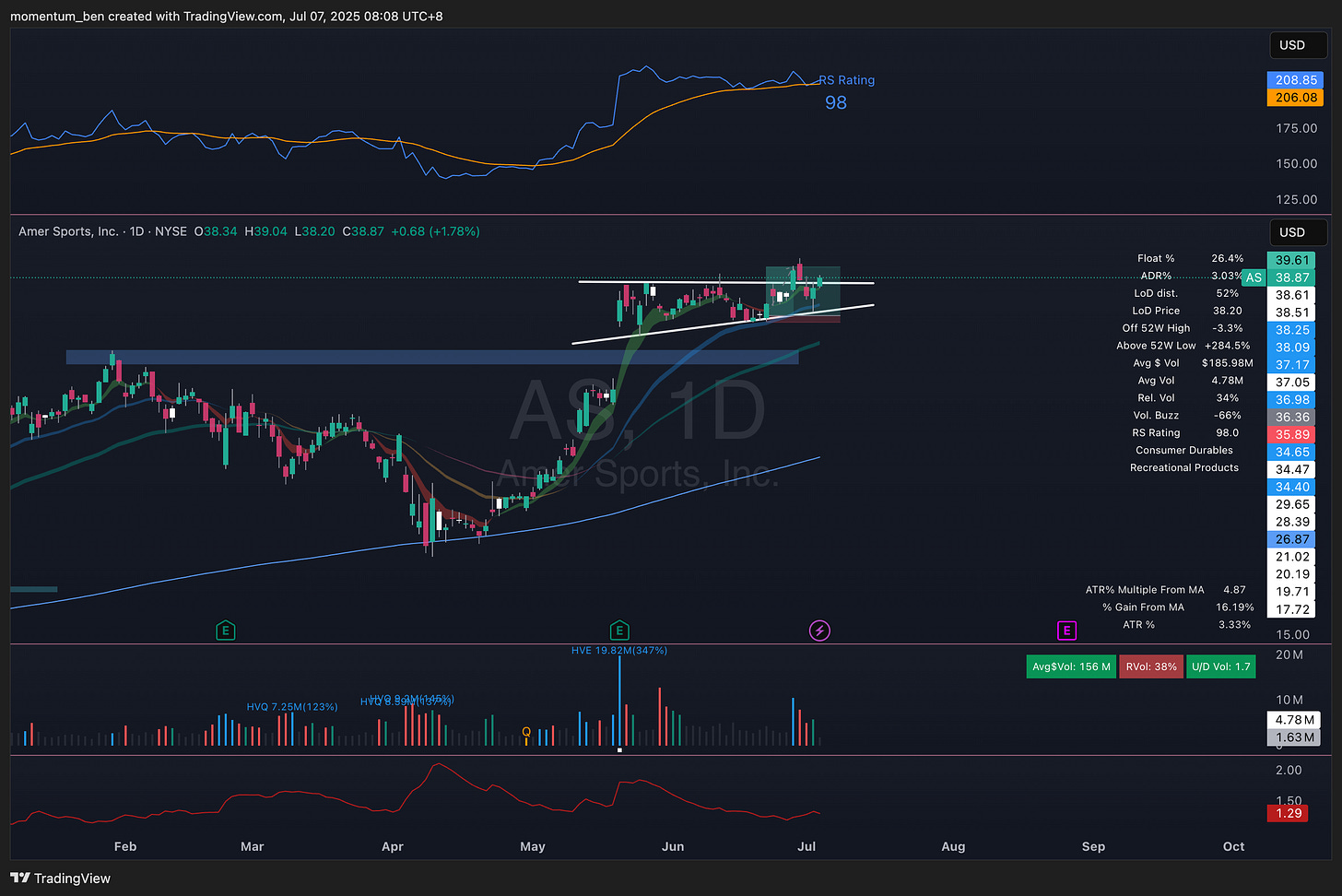Click the 39.61 green price label
This screenshot has height=896, width=1342.
tap(1292, 260)
